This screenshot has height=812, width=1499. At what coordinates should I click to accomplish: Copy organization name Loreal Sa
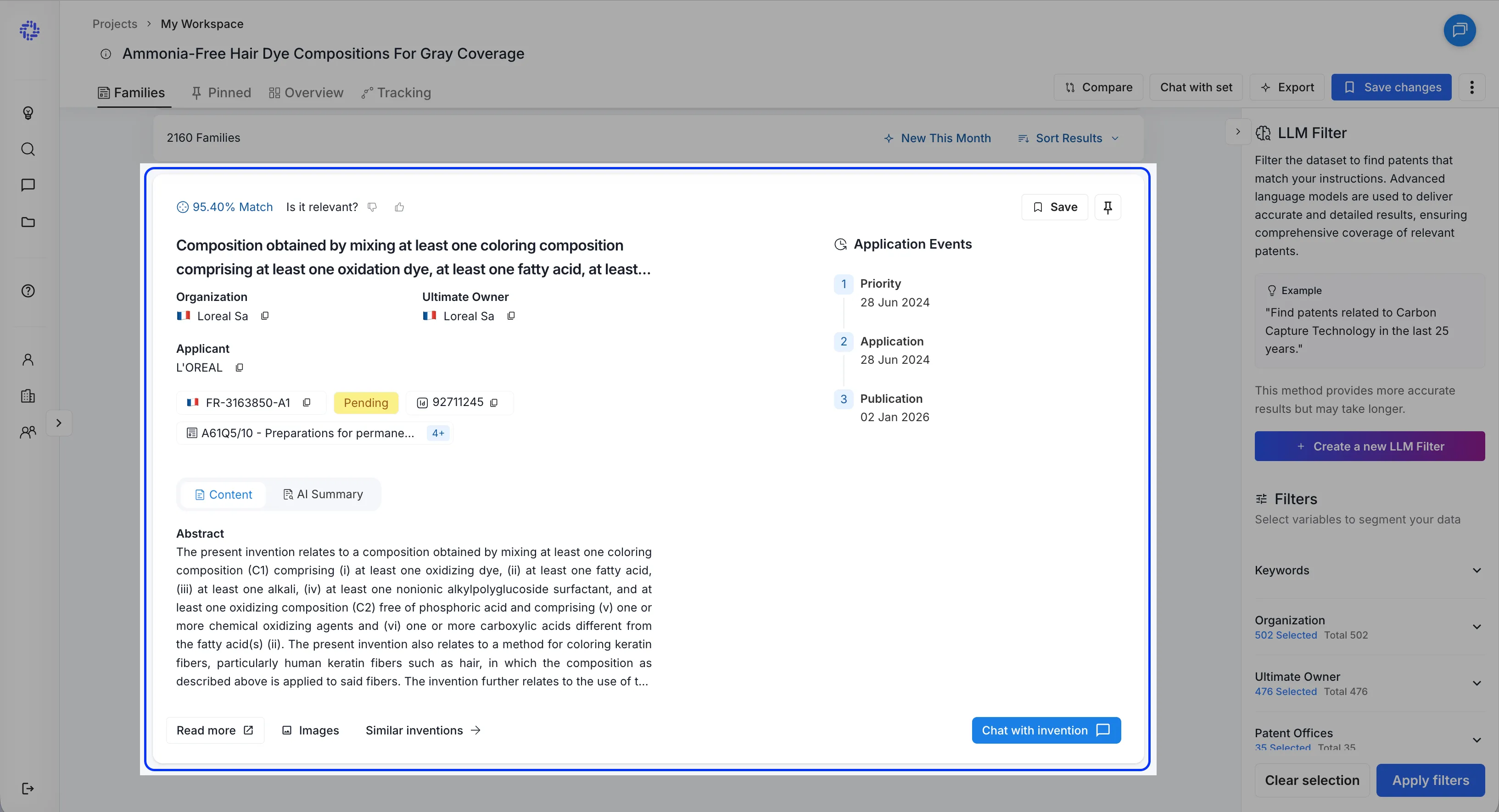click(x=265, y=316)
